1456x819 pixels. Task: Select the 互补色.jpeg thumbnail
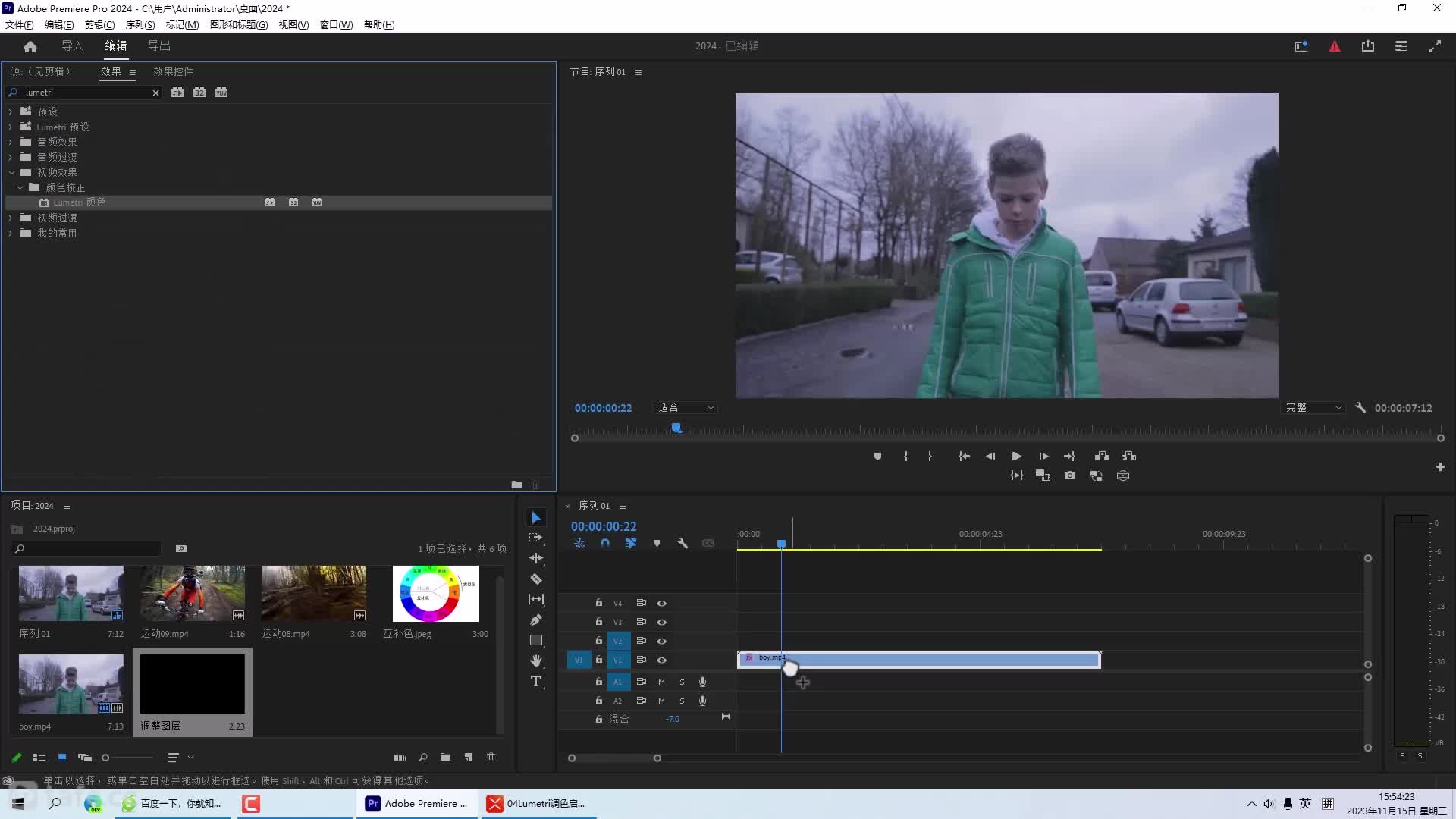pos(435,593)
